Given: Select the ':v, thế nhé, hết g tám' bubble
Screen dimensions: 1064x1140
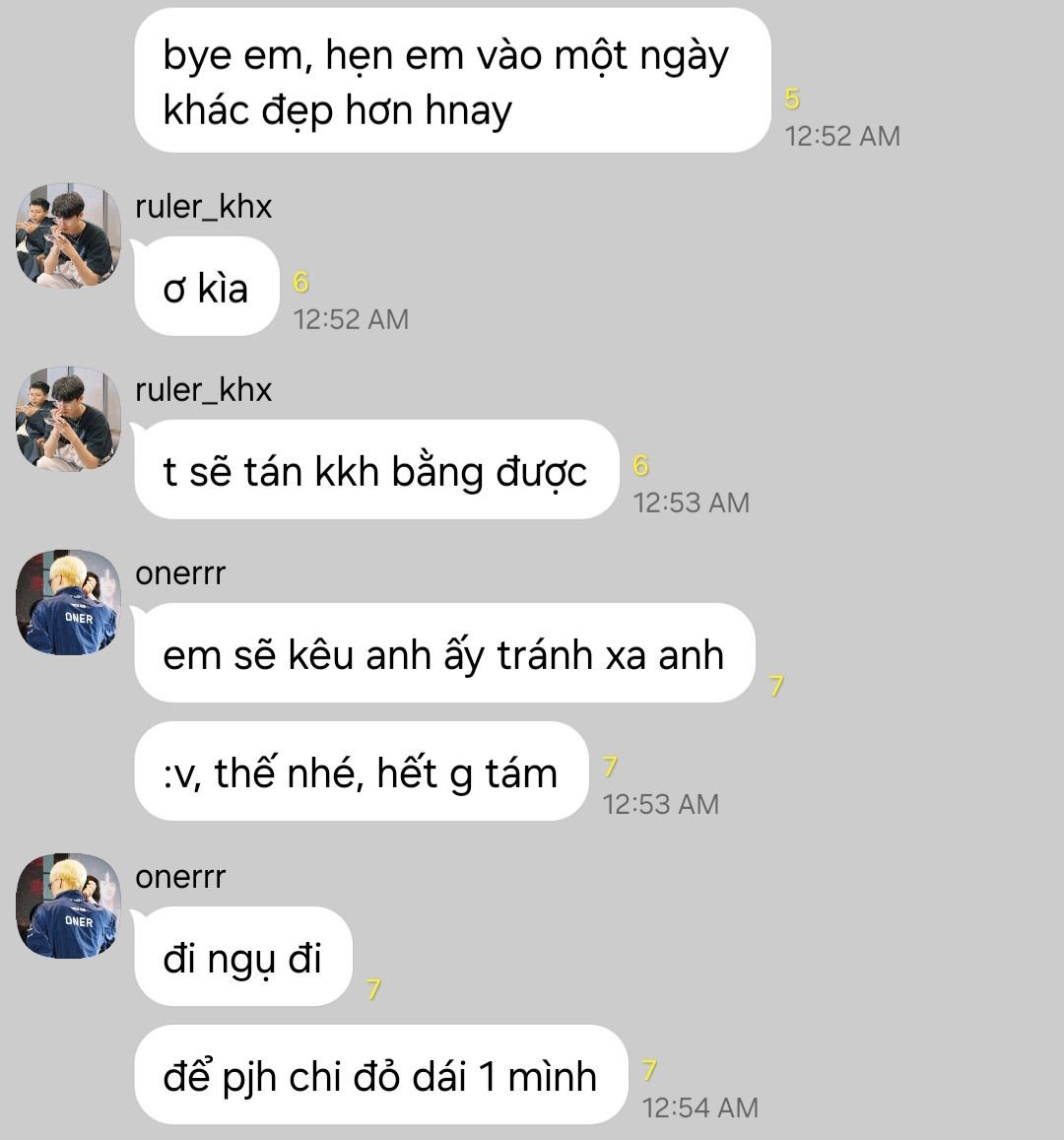Looking at the screenshot, I should pos(362,771).
